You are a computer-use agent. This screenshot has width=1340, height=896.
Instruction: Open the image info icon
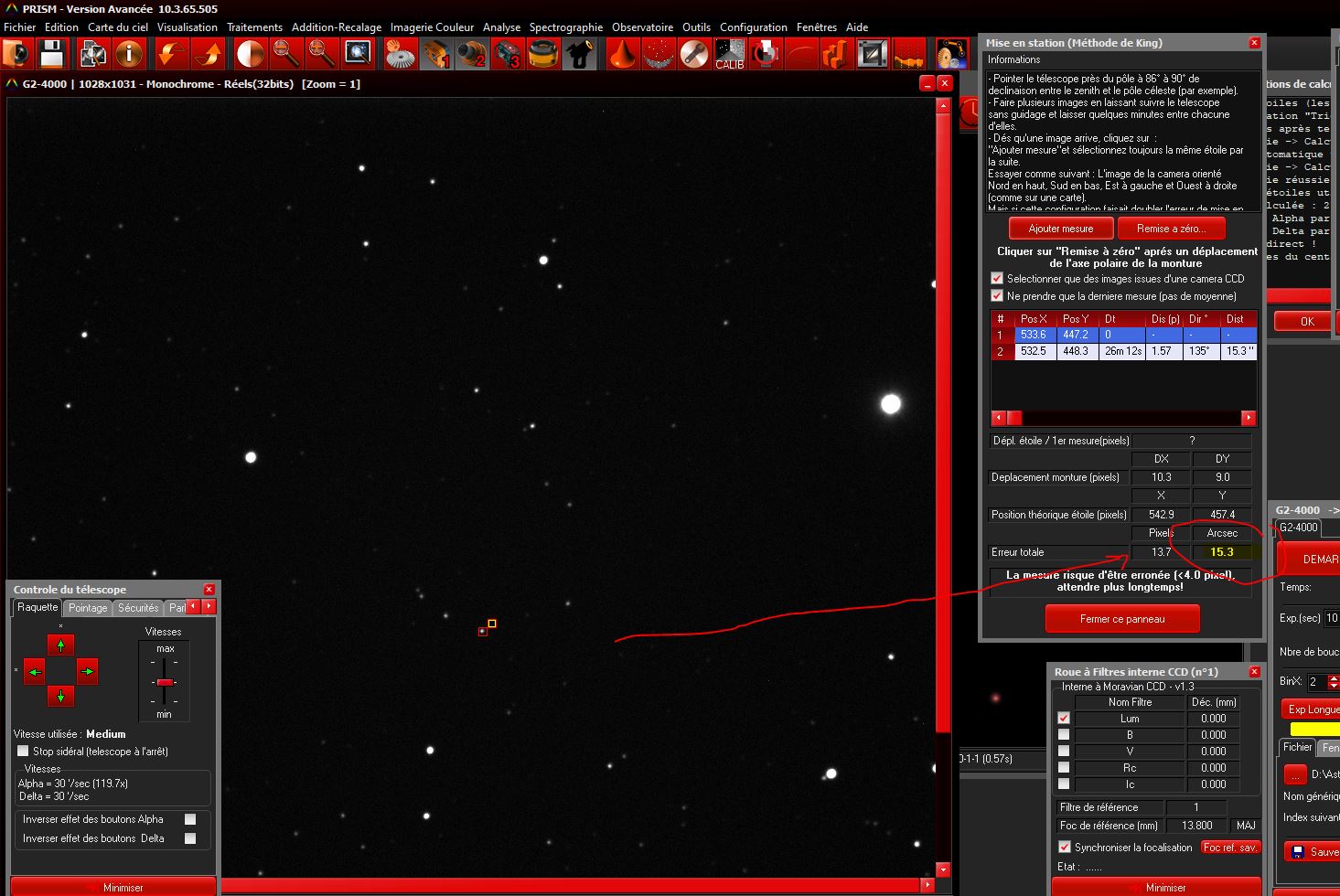click(x=129, y=55)
